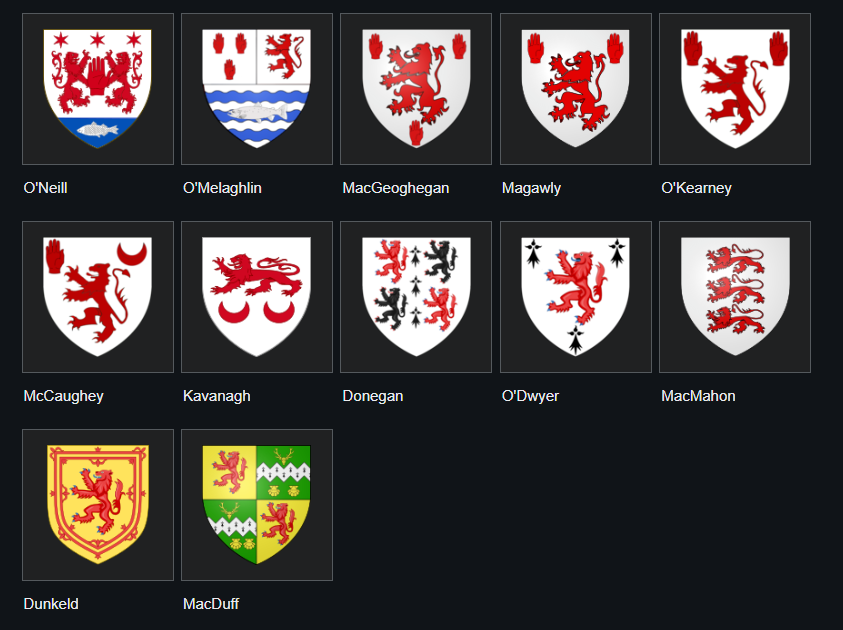Select the MacDuff green and yellow shield
This screenshot has height=630, width=843.
tap(256, 505)
